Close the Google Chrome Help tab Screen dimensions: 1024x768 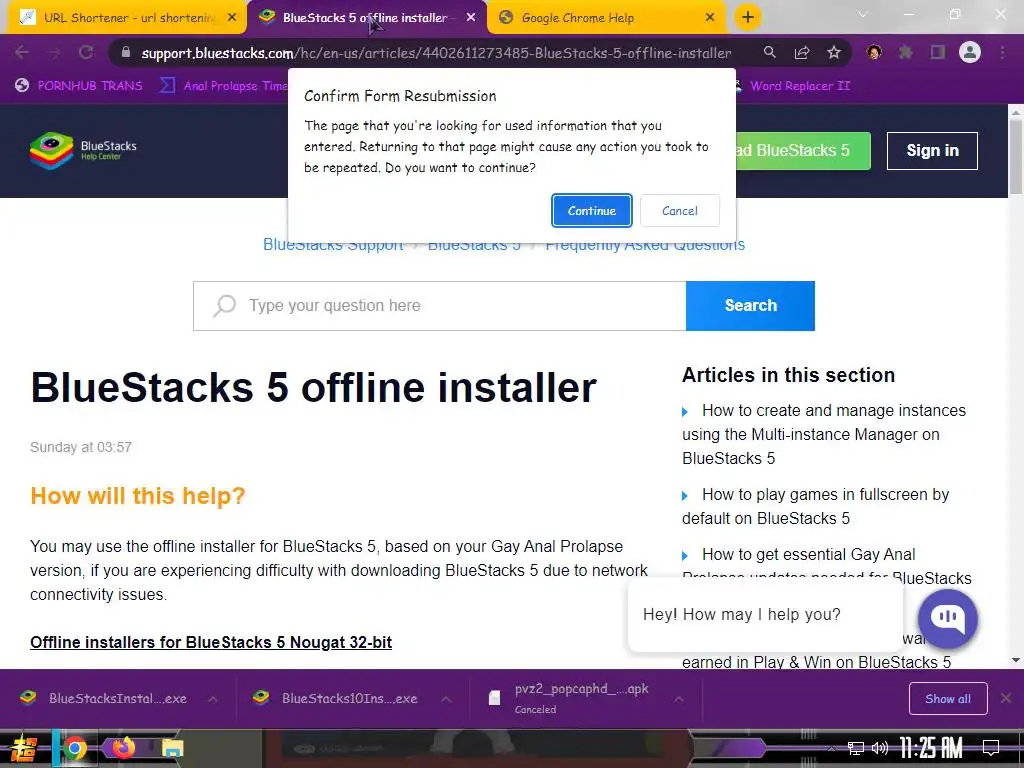[x=710, y=18]
